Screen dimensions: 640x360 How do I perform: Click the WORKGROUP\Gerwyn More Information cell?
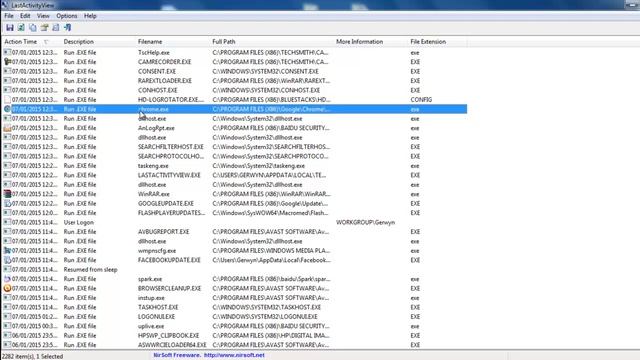[365, 222]
